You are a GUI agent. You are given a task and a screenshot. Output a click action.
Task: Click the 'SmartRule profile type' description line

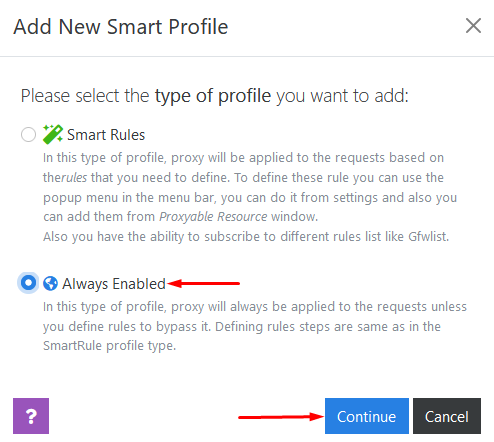tap(109, 346)
